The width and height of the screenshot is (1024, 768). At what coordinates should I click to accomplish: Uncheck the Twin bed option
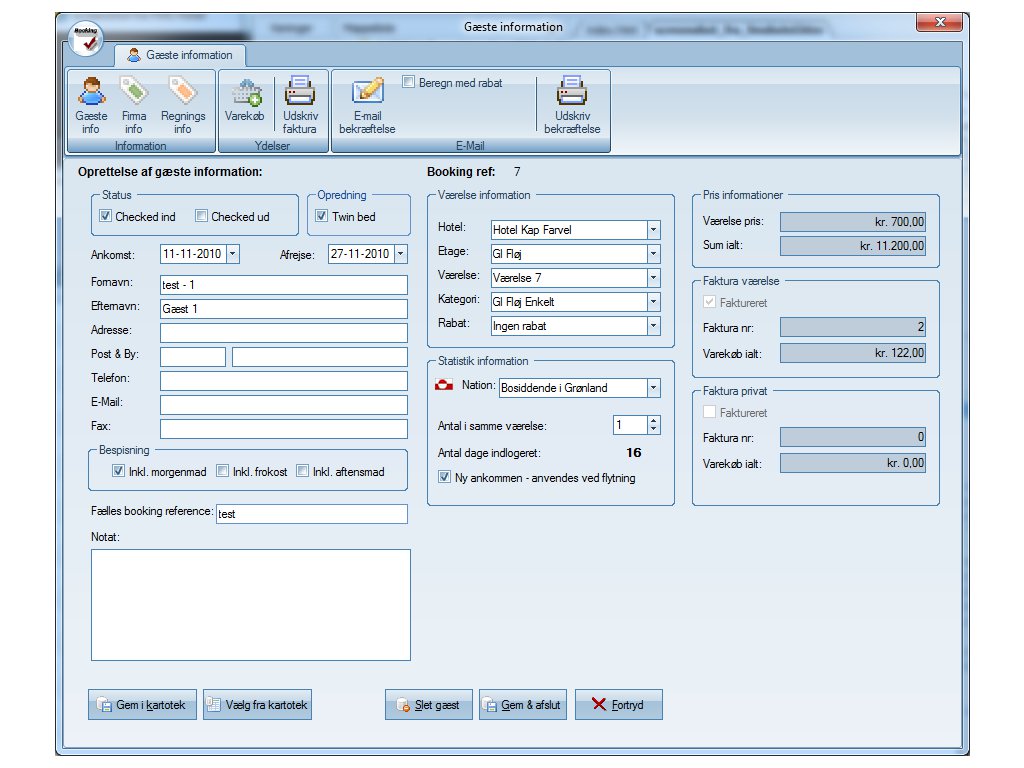[x=322, y=216]
